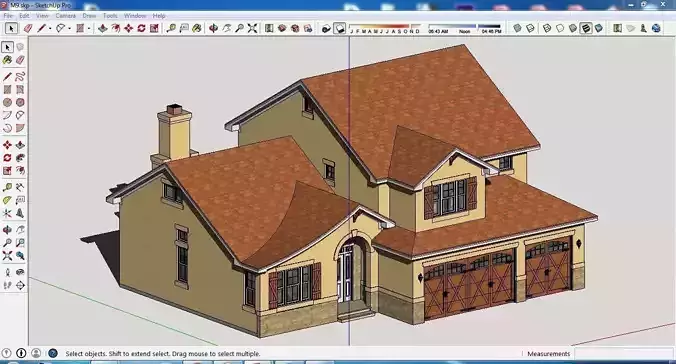Select the Scale tool in top toolbar
Image resolution: width=676 pixels, height=364 pixels.
pos(154,28)
